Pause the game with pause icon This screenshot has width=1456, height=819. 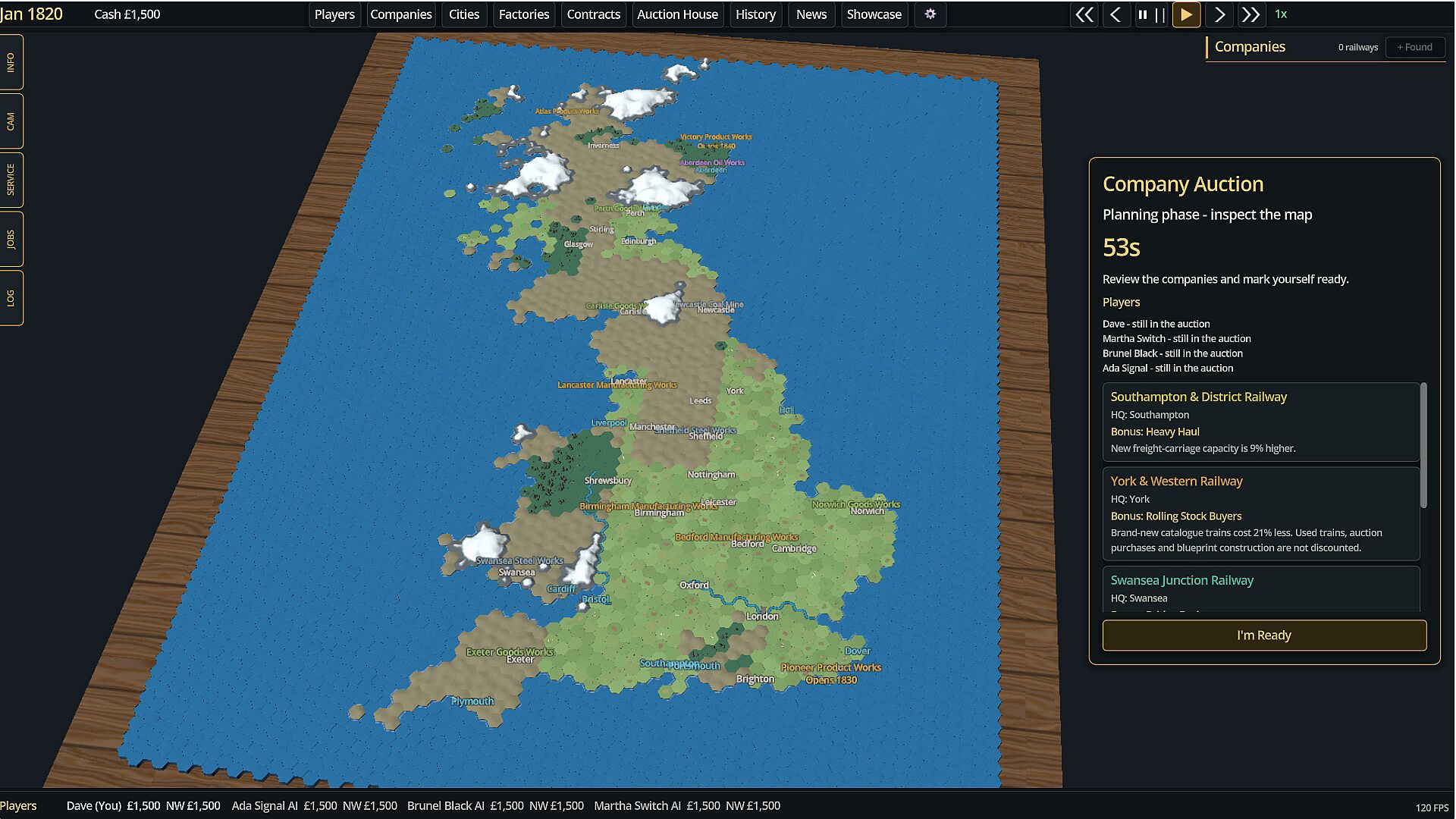[x=1143, y=14]
